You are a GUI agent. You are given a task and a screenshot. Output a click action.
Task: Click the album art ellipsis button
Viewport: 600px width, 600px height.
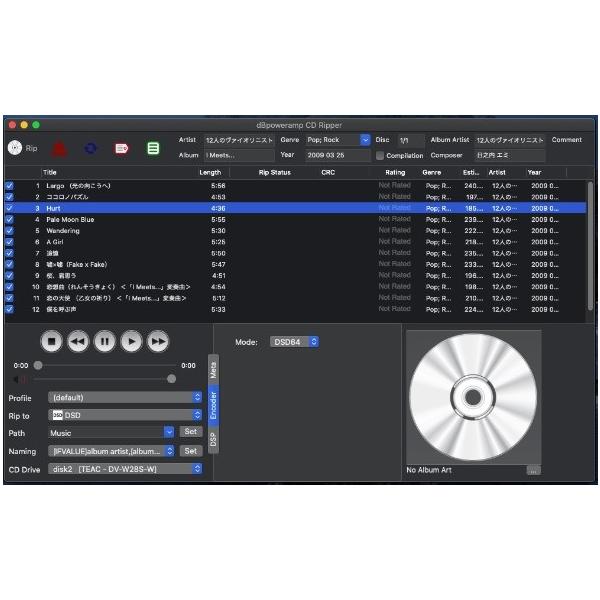coord(533,470)
